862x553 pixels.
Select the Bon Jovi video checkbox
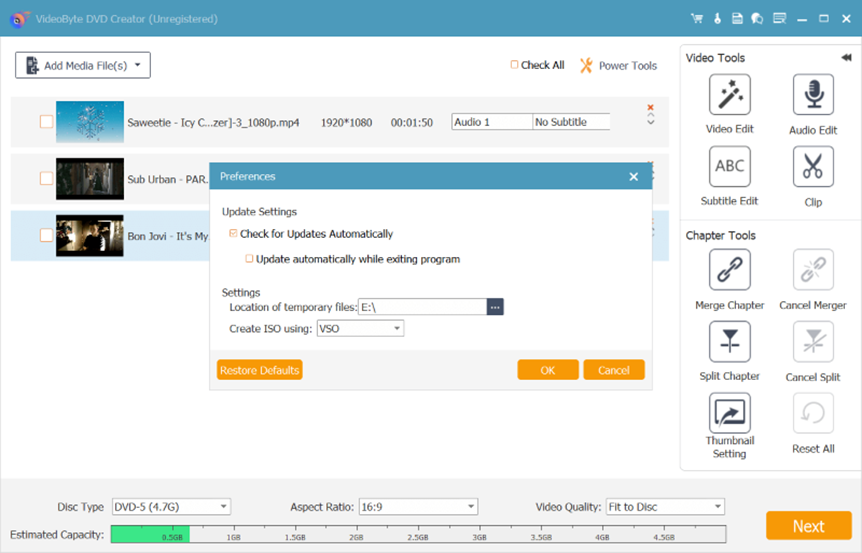point(46,235)
